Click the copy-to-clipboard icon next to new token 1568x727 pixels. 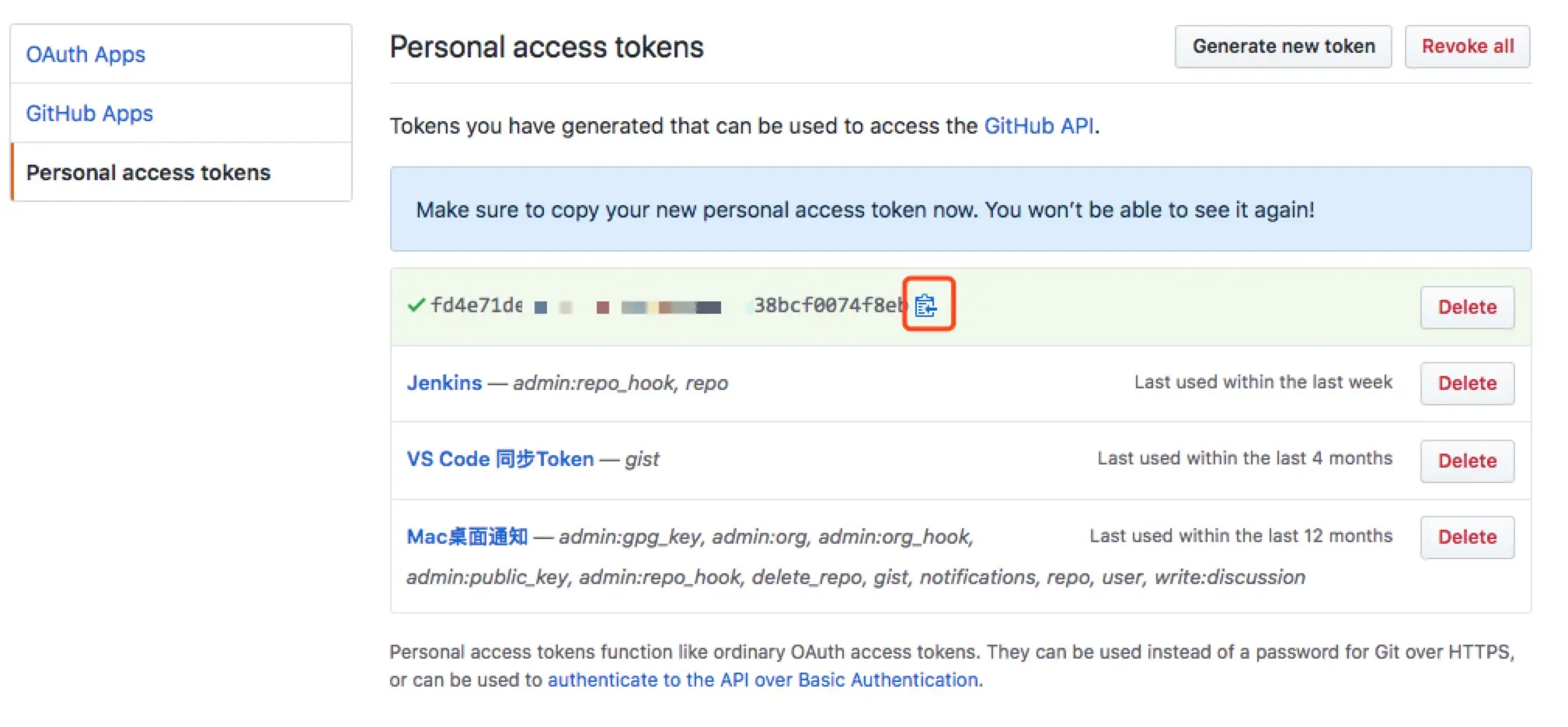(x=928, y=304)
